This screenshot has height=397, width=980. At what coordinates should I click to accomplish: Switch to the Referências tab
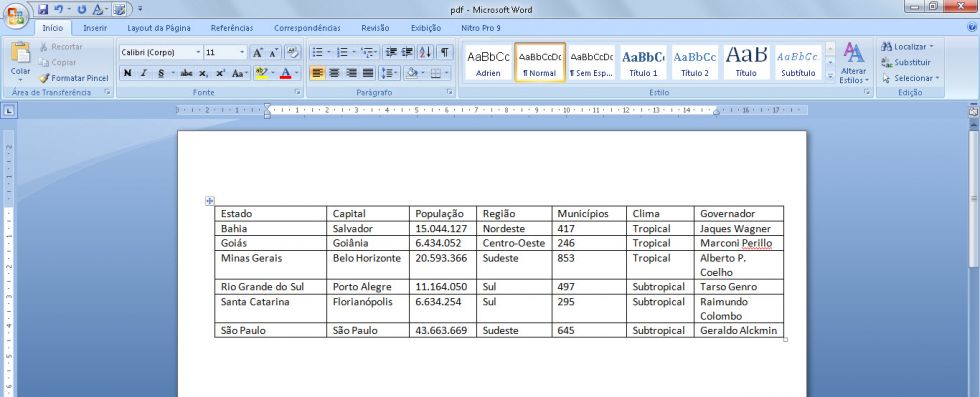(232, 28)
